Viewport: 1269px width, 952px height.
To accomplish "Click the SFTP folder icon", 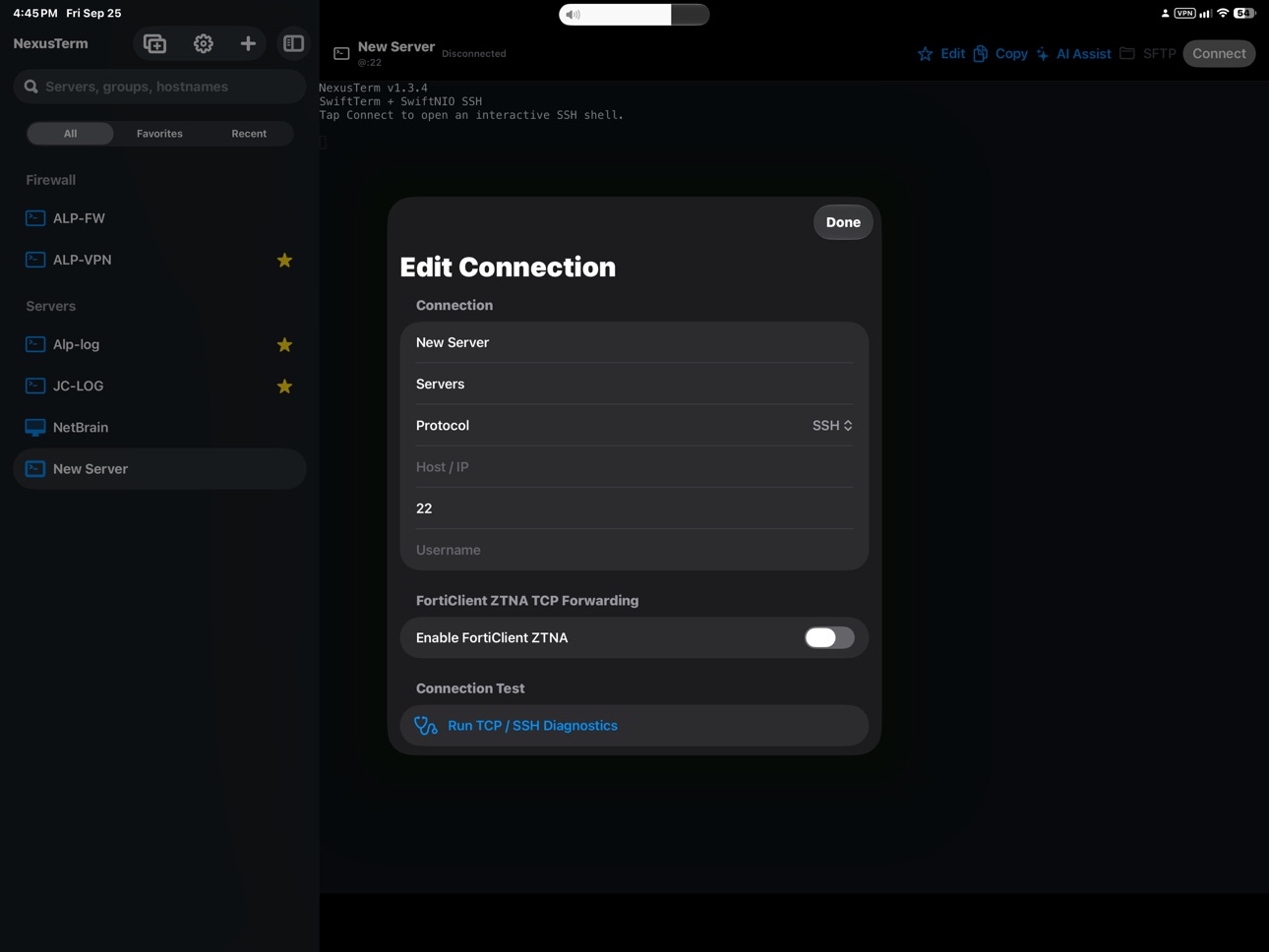I will [x=1127, y=53].
